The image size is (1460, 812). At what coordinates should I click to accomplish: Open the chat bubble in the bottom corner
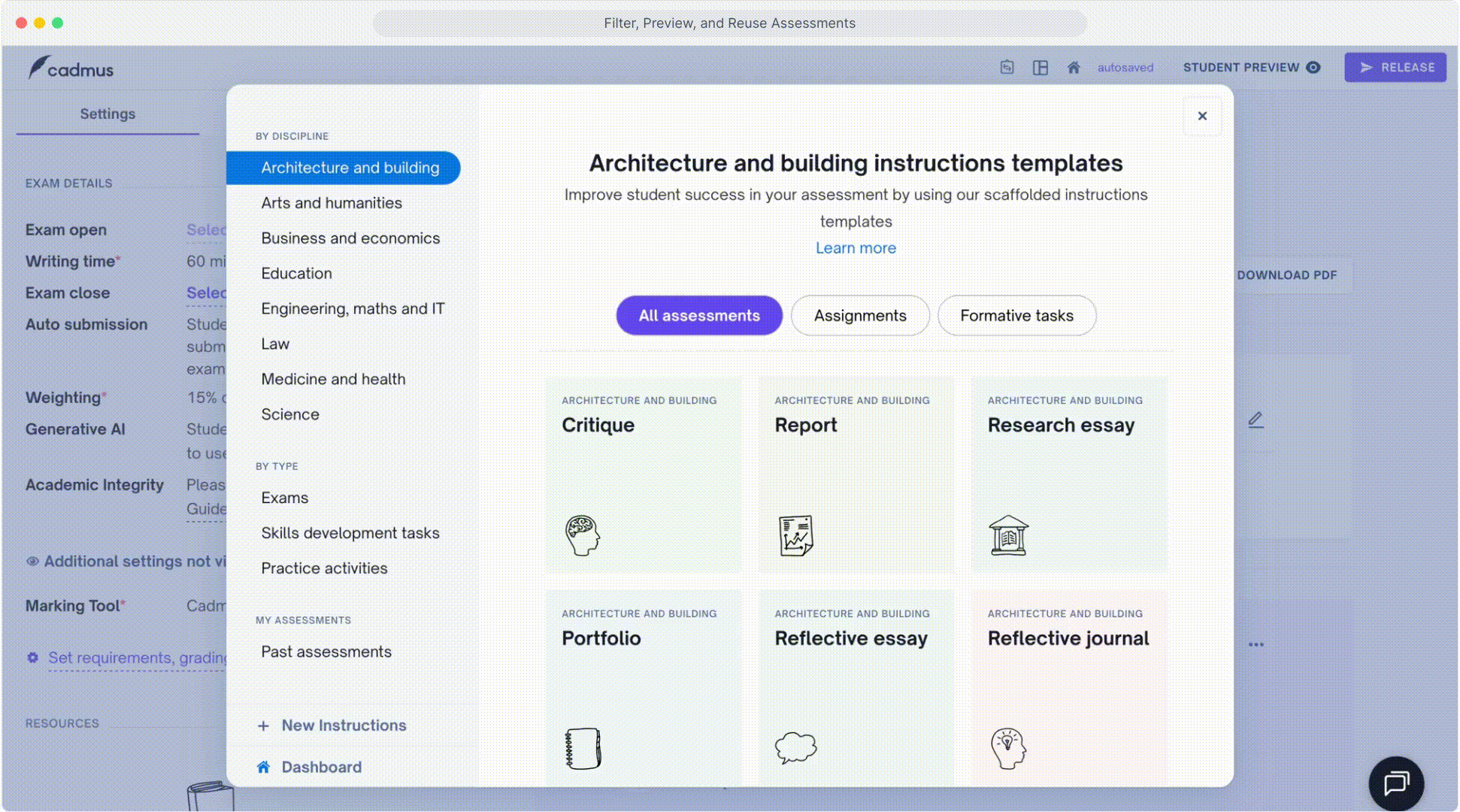(x=1395, y=783)
